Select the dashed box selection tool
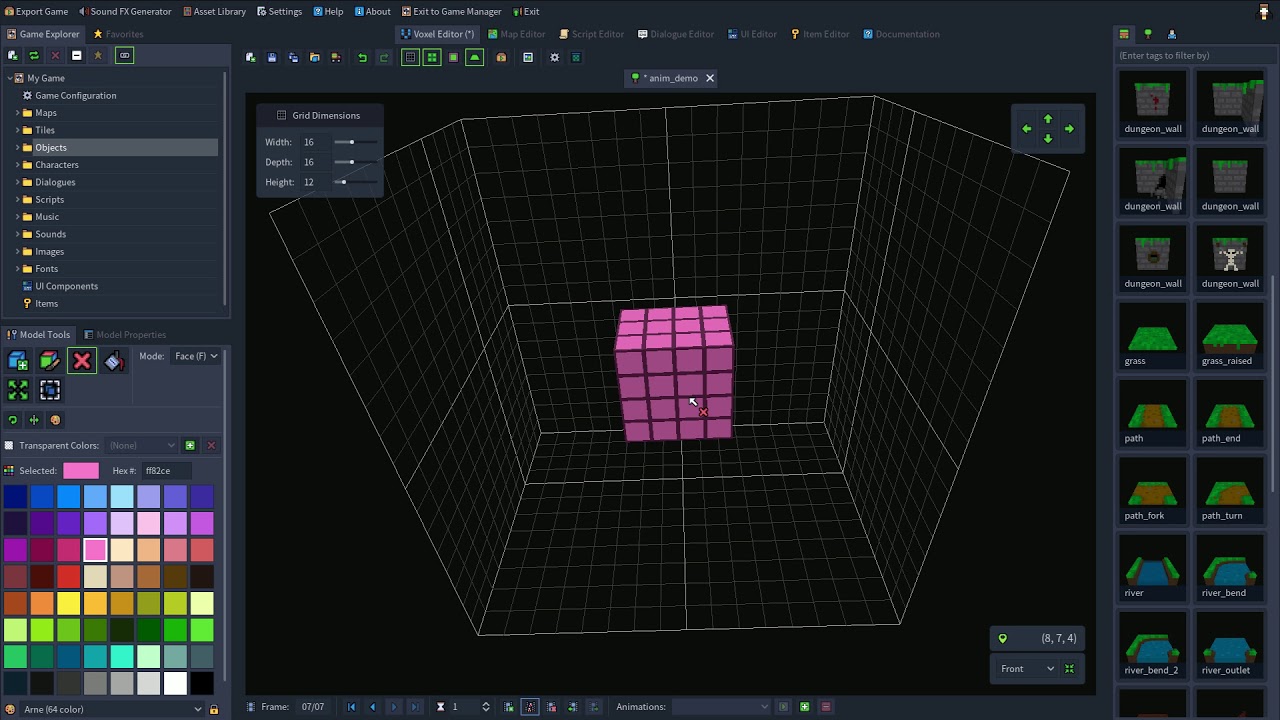This screenshot has height=720, width=1280. 50,390
